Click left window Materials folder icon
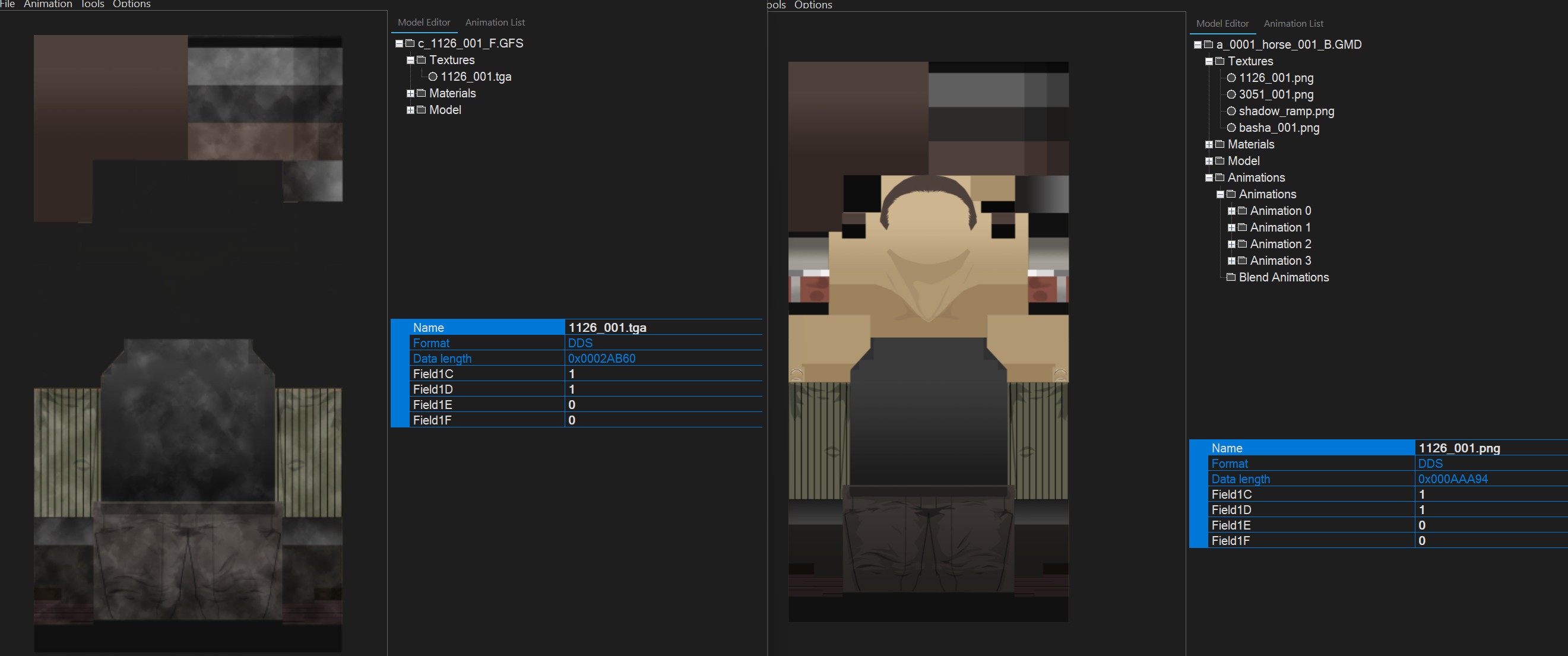 (421, 93)
